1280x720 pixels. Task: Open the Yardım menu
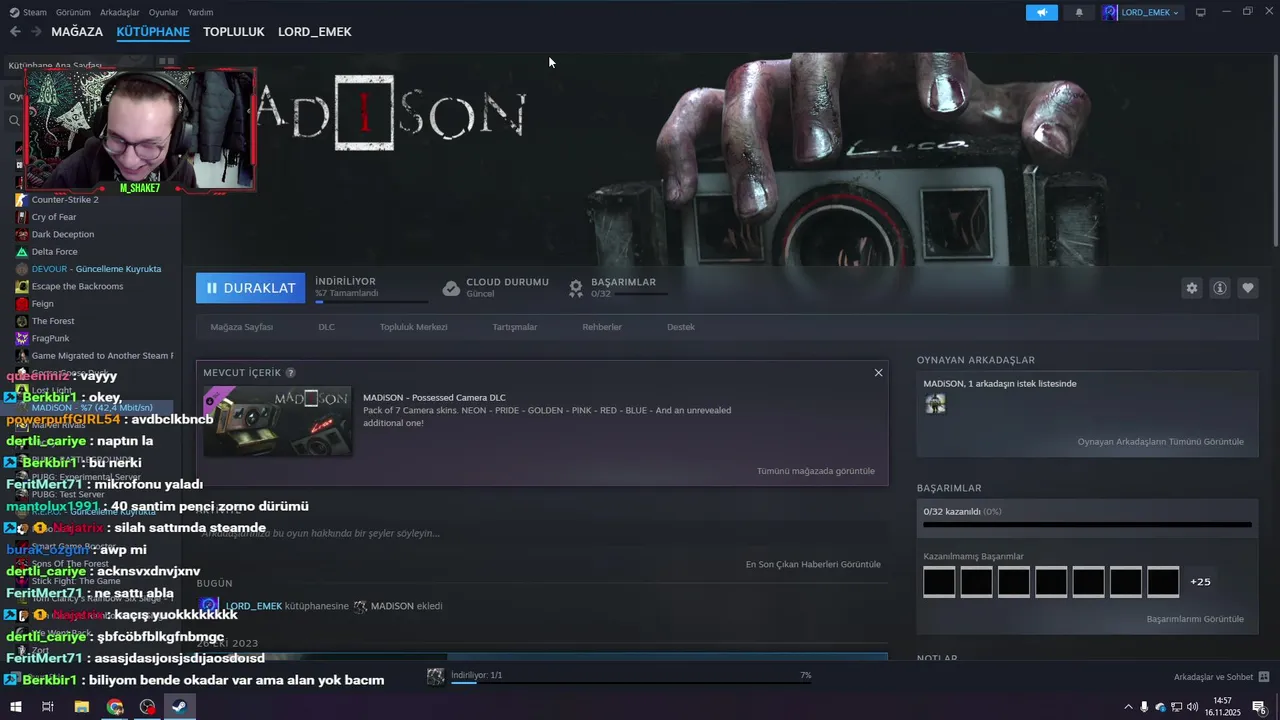point(200,12)
